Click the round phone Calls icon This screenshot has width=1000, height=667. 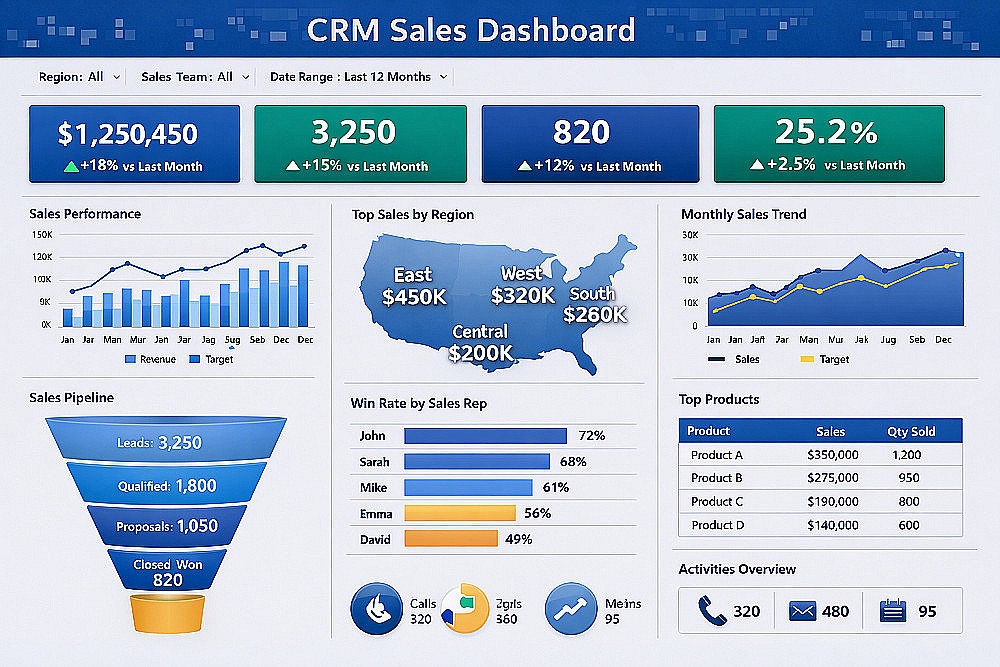click(x=376, y=608)
